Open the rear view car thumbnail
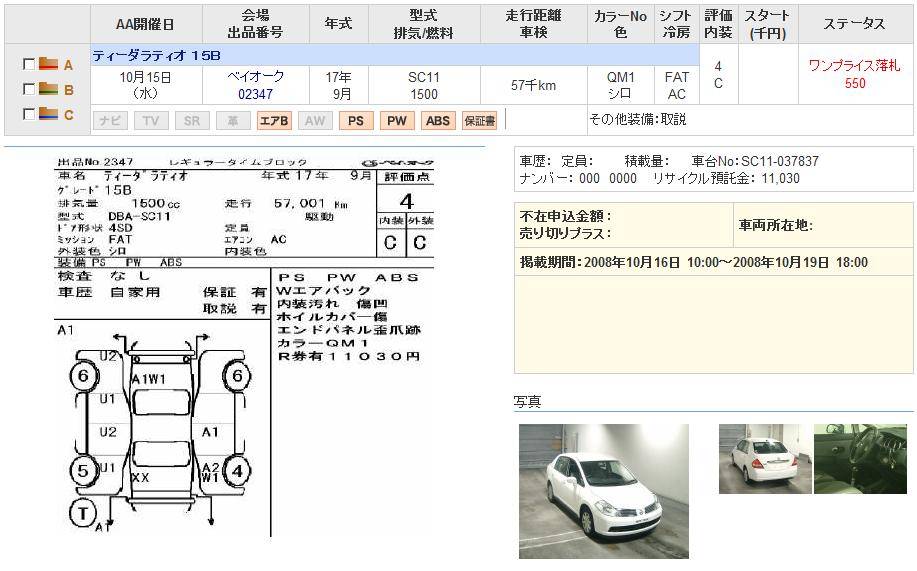The image size is (917, 571). coord(765,459)
